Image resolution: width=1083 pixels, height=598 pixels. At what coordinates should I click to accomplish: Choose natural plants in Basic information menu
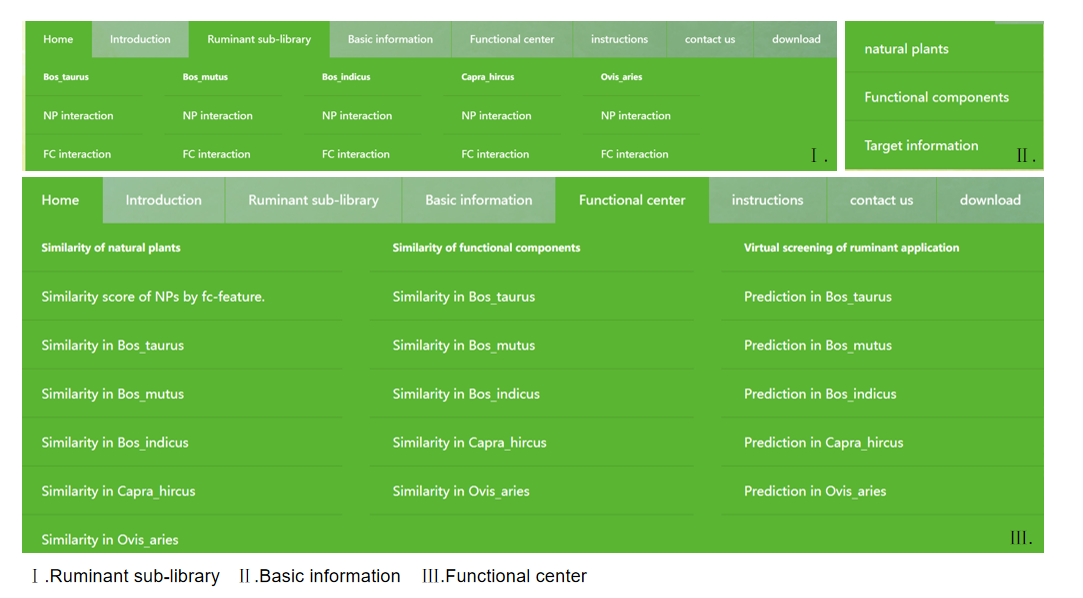[906, 49]
